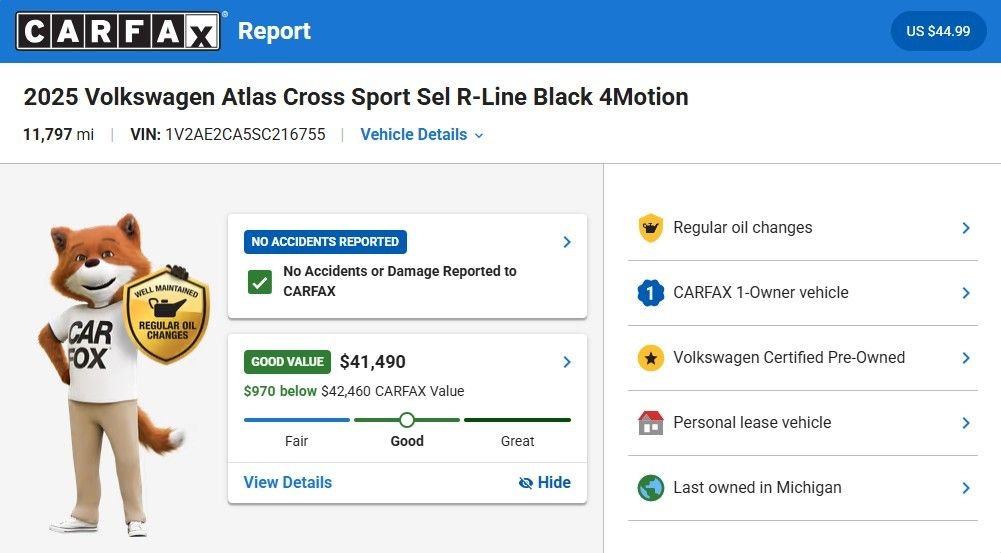
Task: Open the Last owned in Michigan row
Action: tap(802, 488)
